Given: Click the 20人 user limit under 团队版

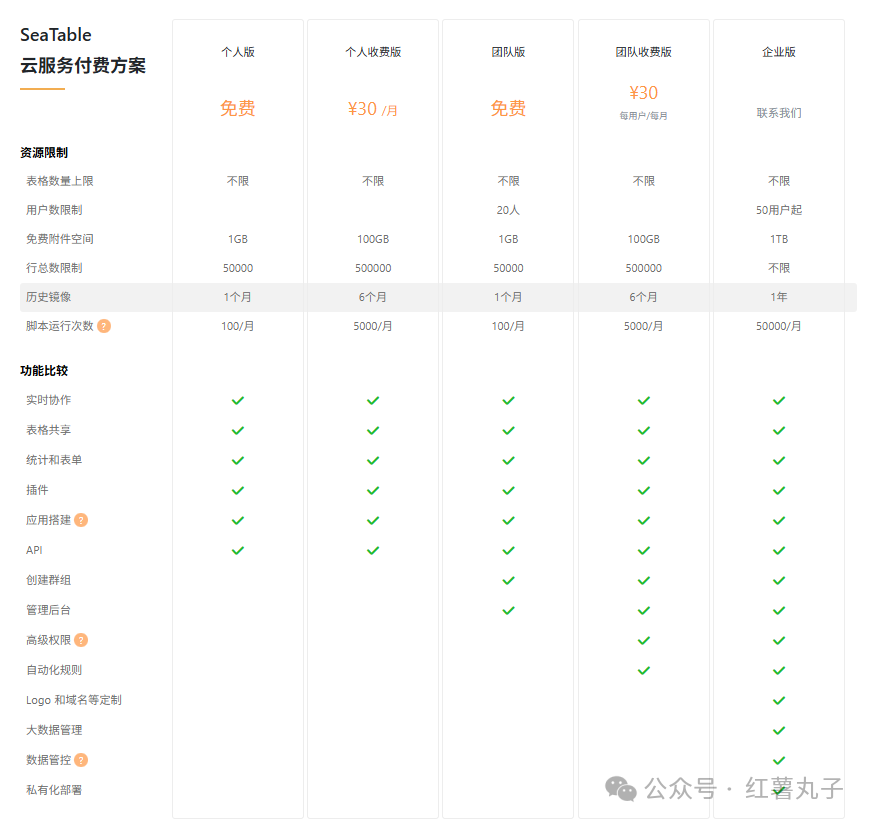Looking at the screenshot, I should [508, 210].
